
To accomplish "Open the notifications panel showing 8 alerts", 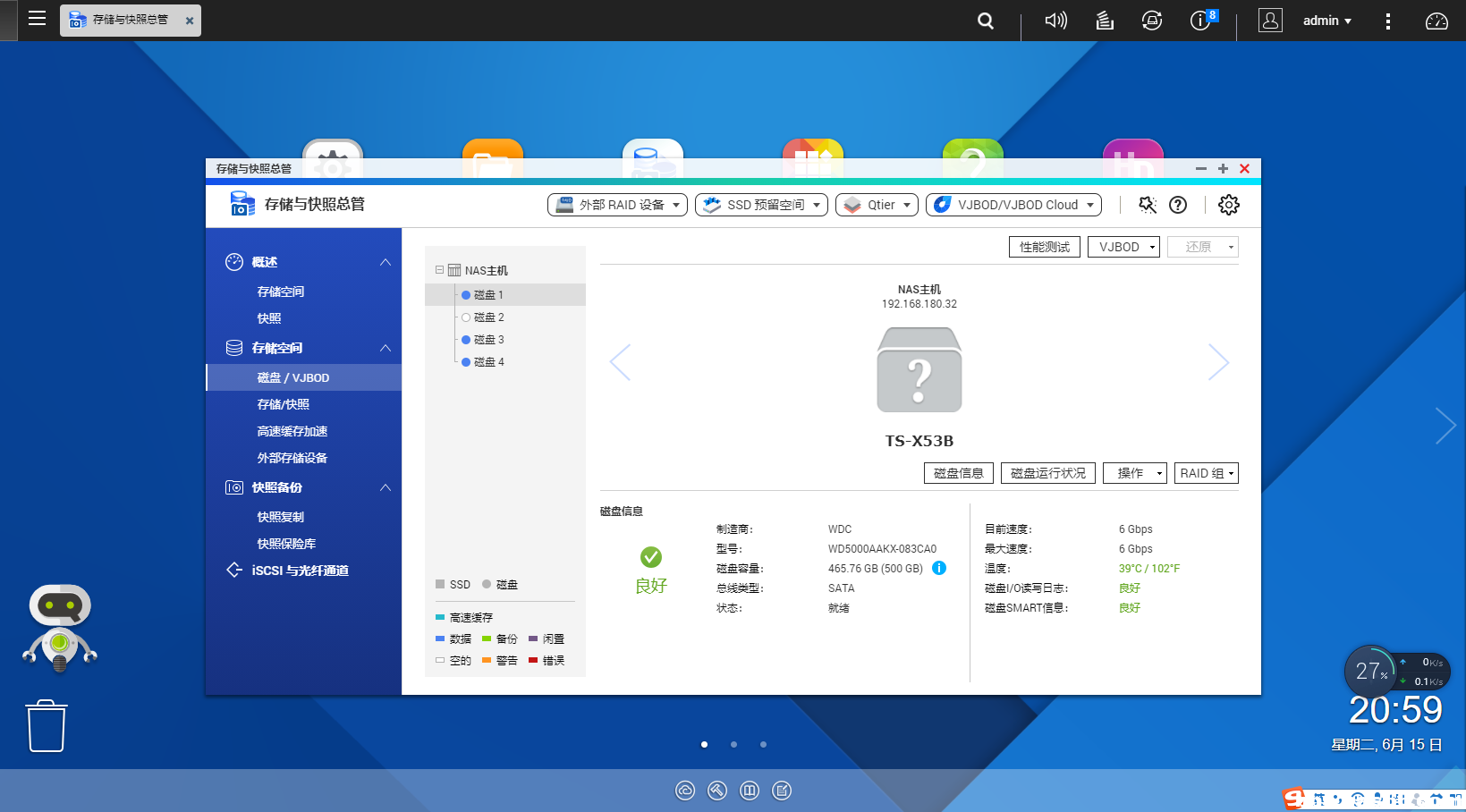I will pos(1199,21).
